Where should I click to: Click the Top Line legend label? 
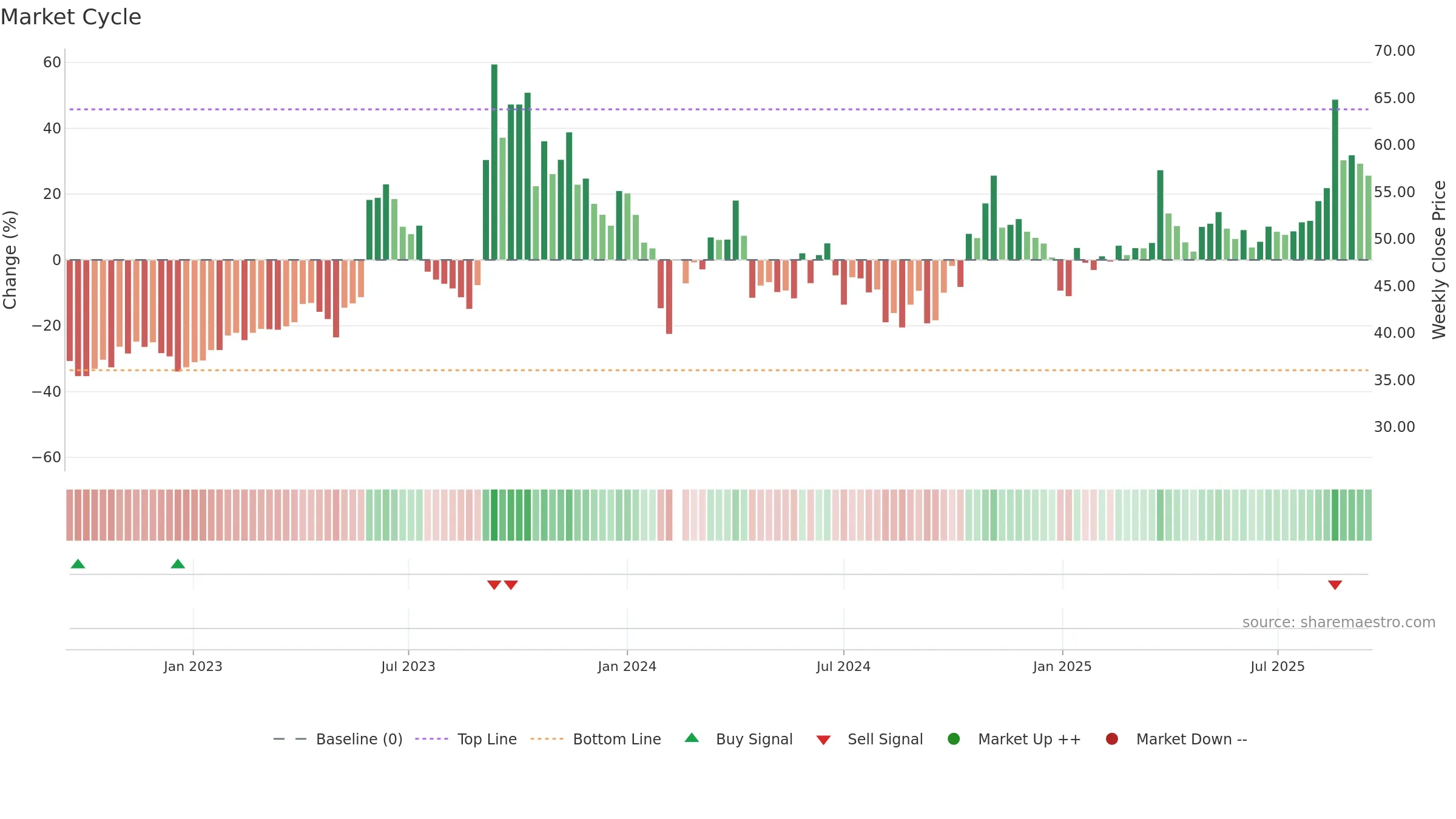487,739
